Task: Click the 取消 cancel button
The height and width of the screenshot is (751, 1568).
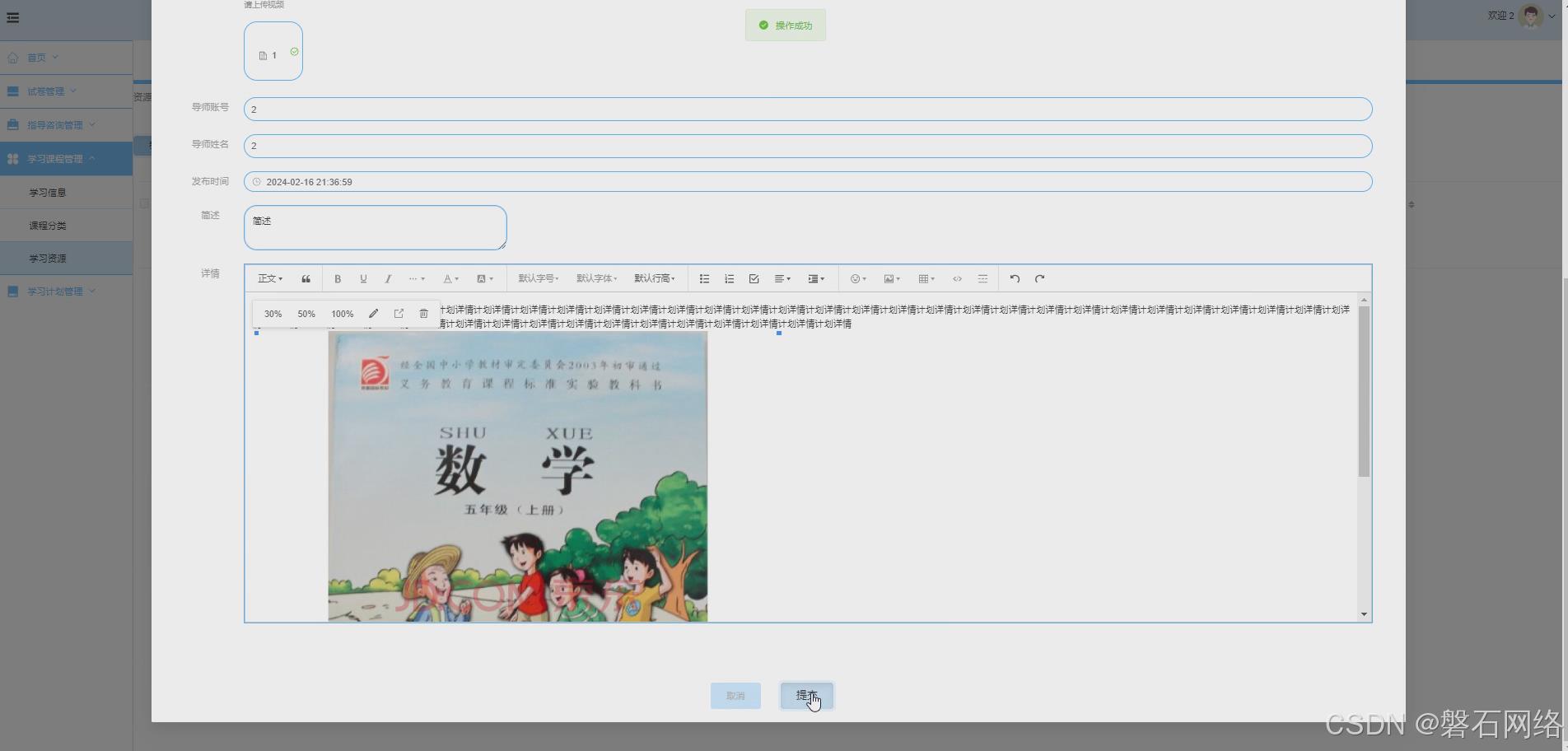Action: (735, 696)
